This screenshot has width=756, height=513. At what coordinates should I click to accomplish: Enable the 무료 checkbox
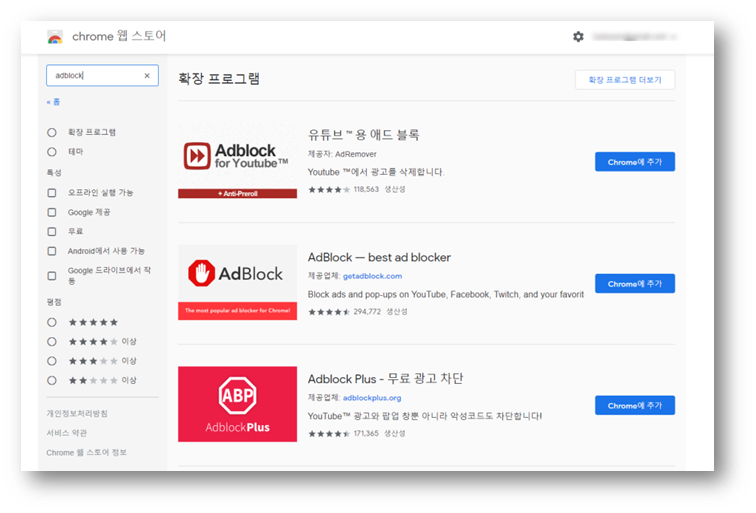[52, 231]
